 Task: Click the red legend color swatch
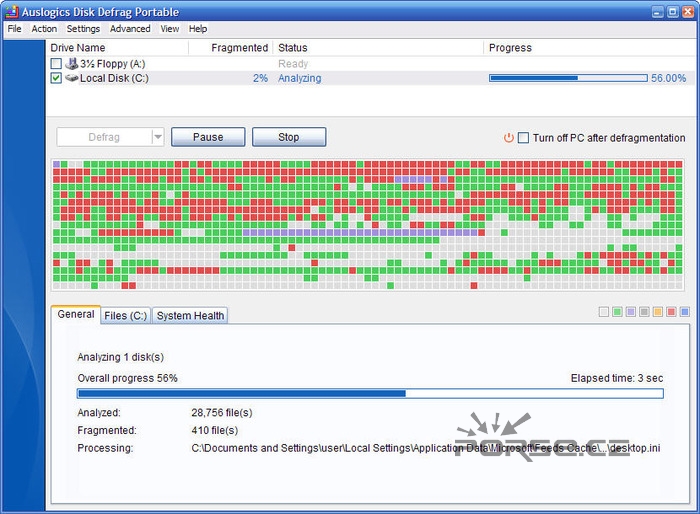click(x=671, y=312)
